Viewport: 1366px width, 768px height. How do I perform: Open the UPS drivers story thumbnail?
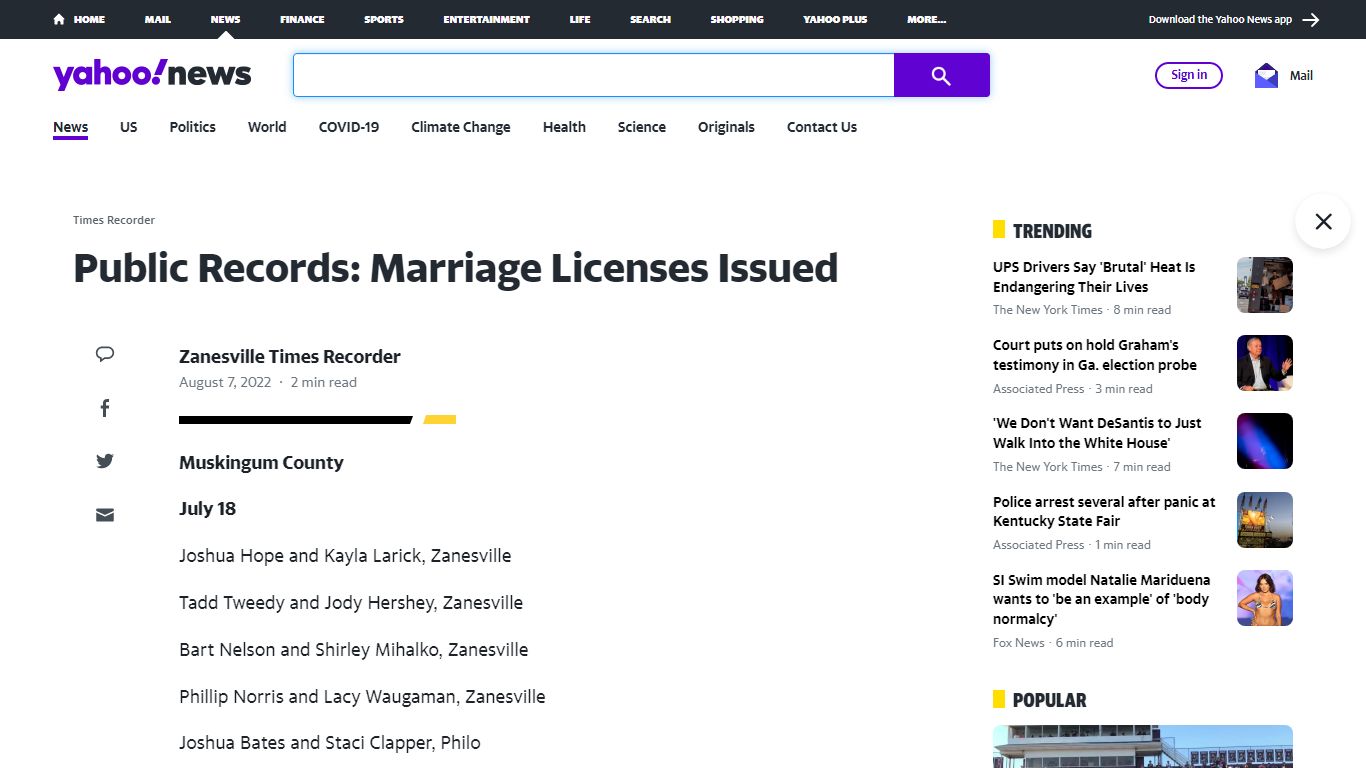click(x=1265, y=285)
